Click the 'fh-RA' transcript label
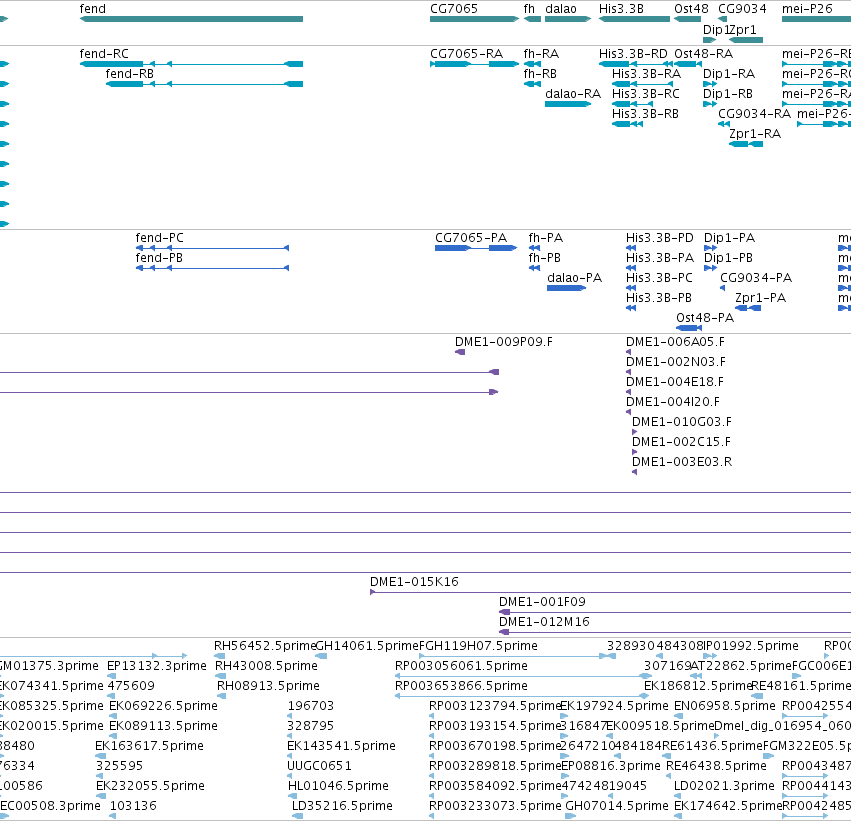The image size is (851, 821). (541, 54)
